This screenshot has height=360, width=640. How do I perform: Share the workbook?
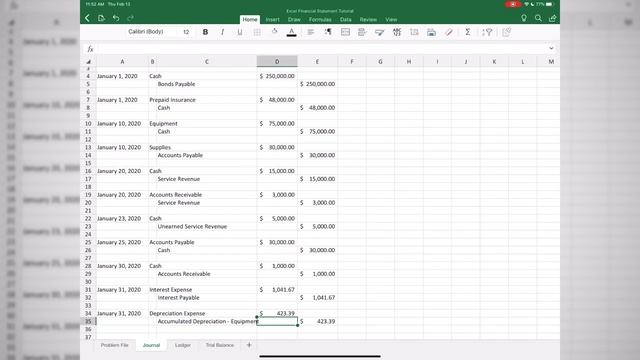[553, 18]
